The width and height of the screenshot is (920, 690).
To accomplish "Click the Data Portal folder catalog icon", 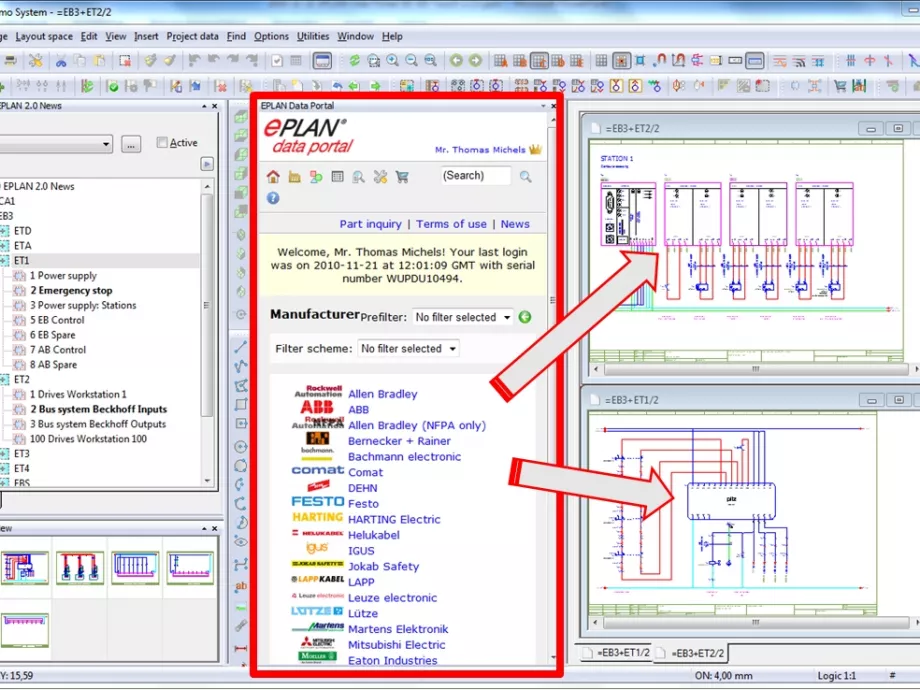I will coord(295,177).
